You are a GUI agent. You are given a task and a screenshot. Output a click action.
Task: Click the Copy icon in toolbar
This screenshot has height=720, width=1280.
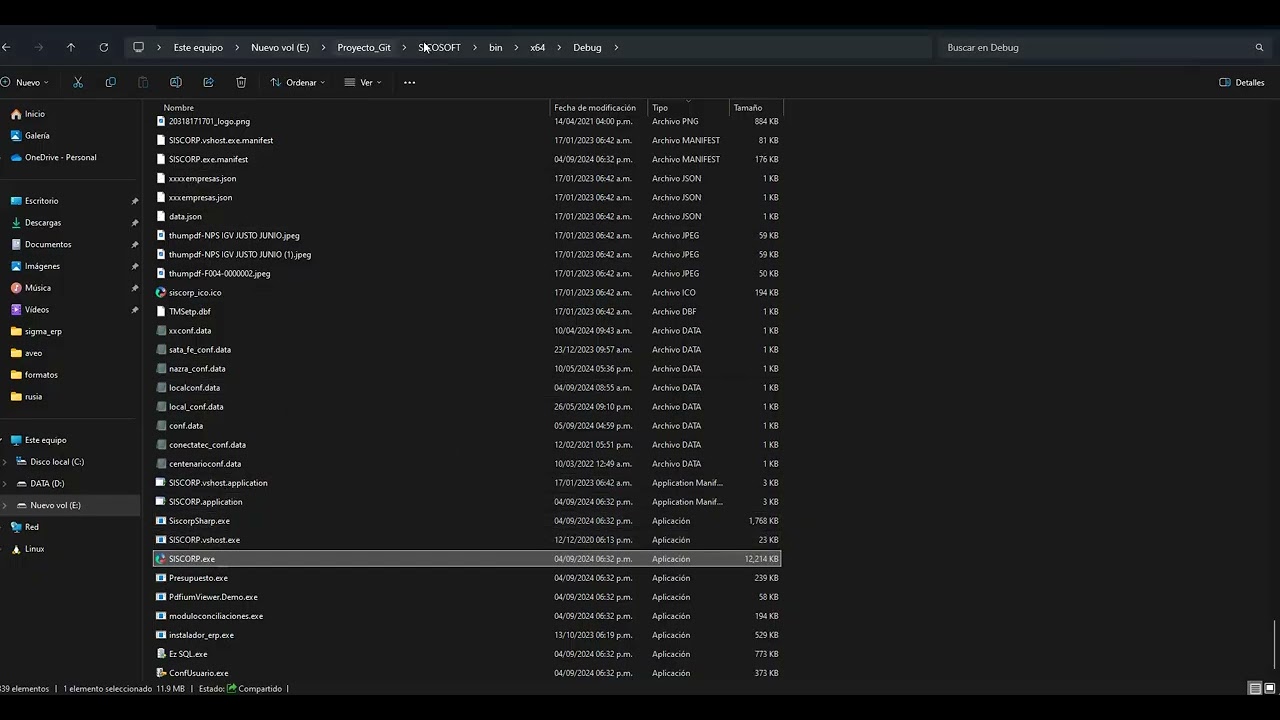click(110, 82)
